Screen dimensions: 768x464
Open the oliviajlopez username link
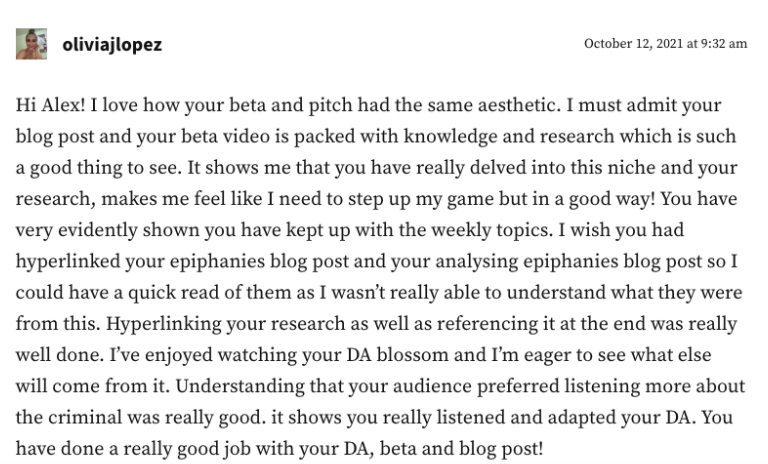(111, 45)
